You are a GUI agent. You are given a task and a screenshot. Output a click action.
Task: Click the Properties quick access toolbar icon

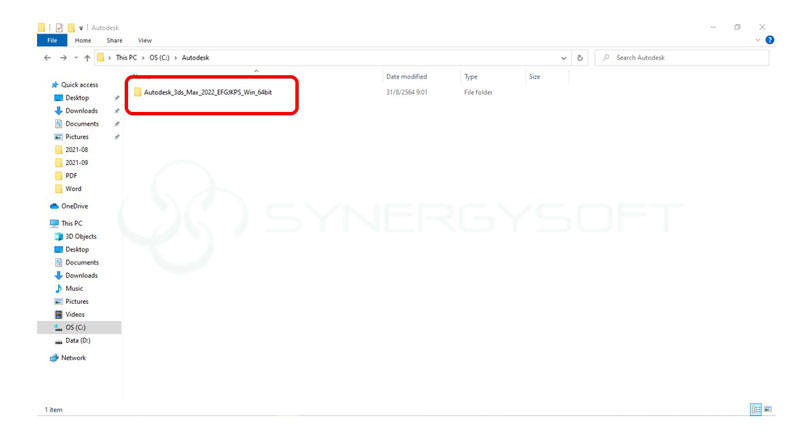click(x=59, y=27)
